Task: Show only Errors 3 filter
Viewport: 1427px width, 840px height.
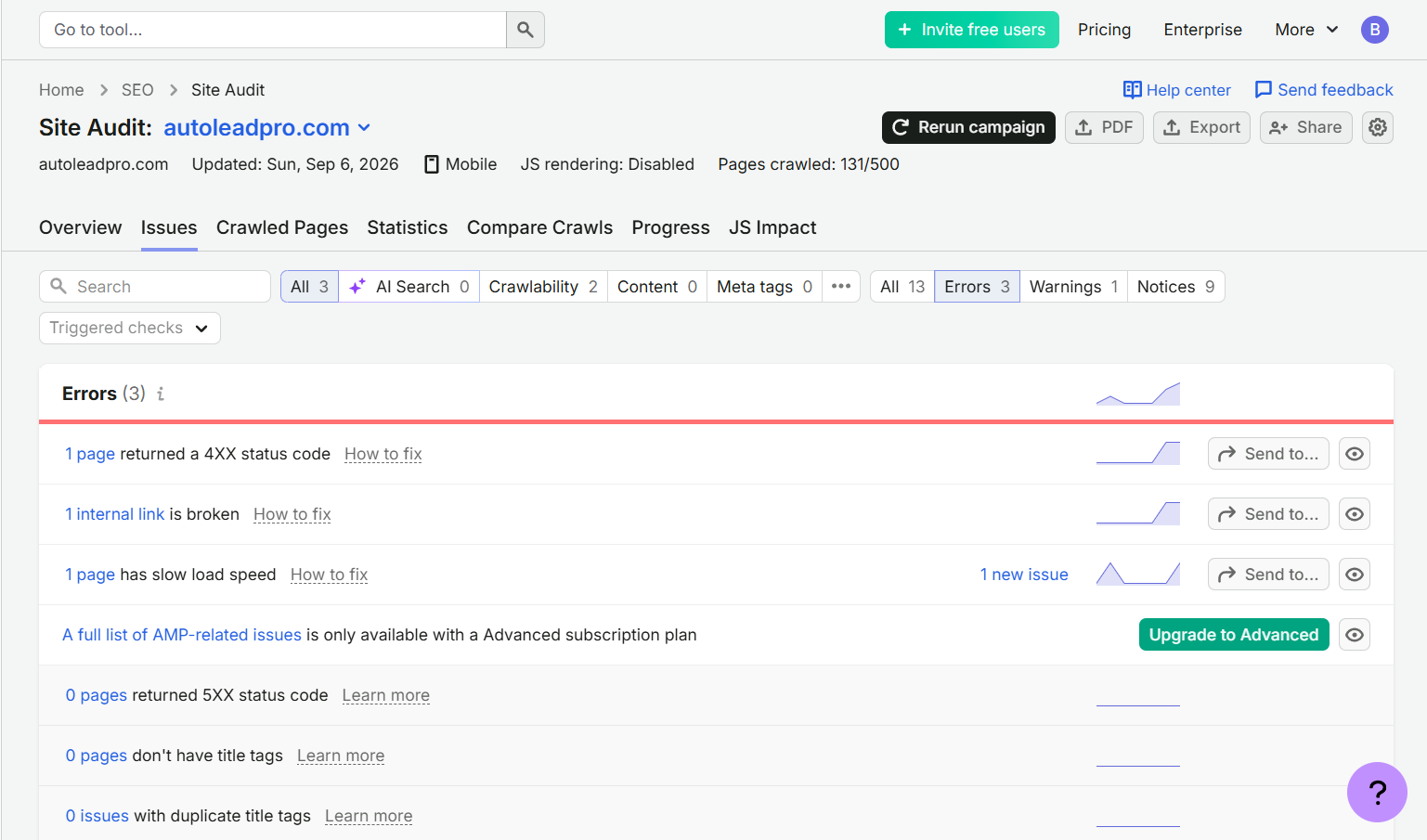Action: 977,287
